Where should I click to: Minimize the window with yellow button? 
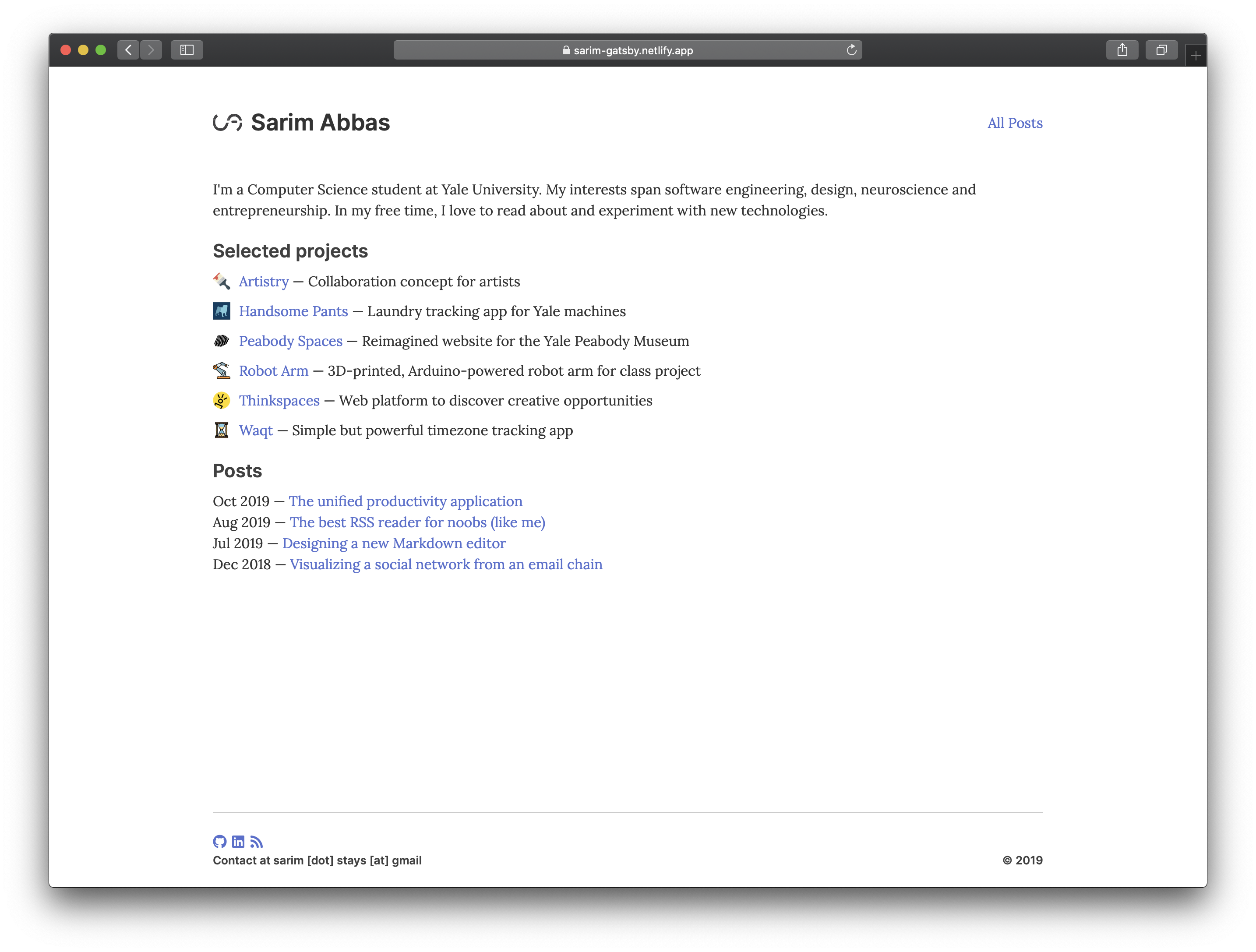tap(84, 50)
